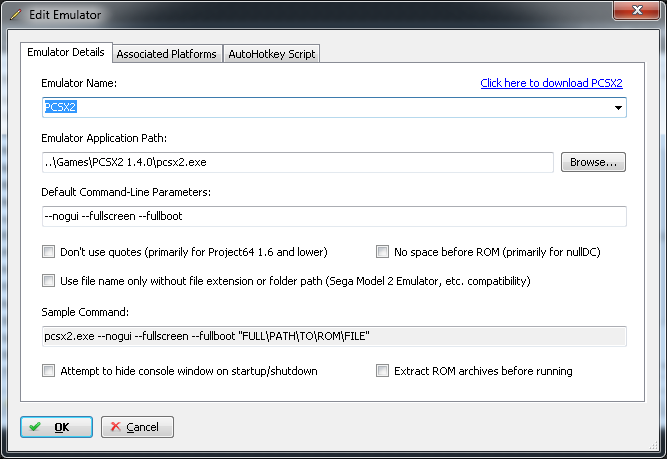
Task: Tick the 'No space before ROM' checkbox
Action: pyautogui.click(x=382, y=252)
